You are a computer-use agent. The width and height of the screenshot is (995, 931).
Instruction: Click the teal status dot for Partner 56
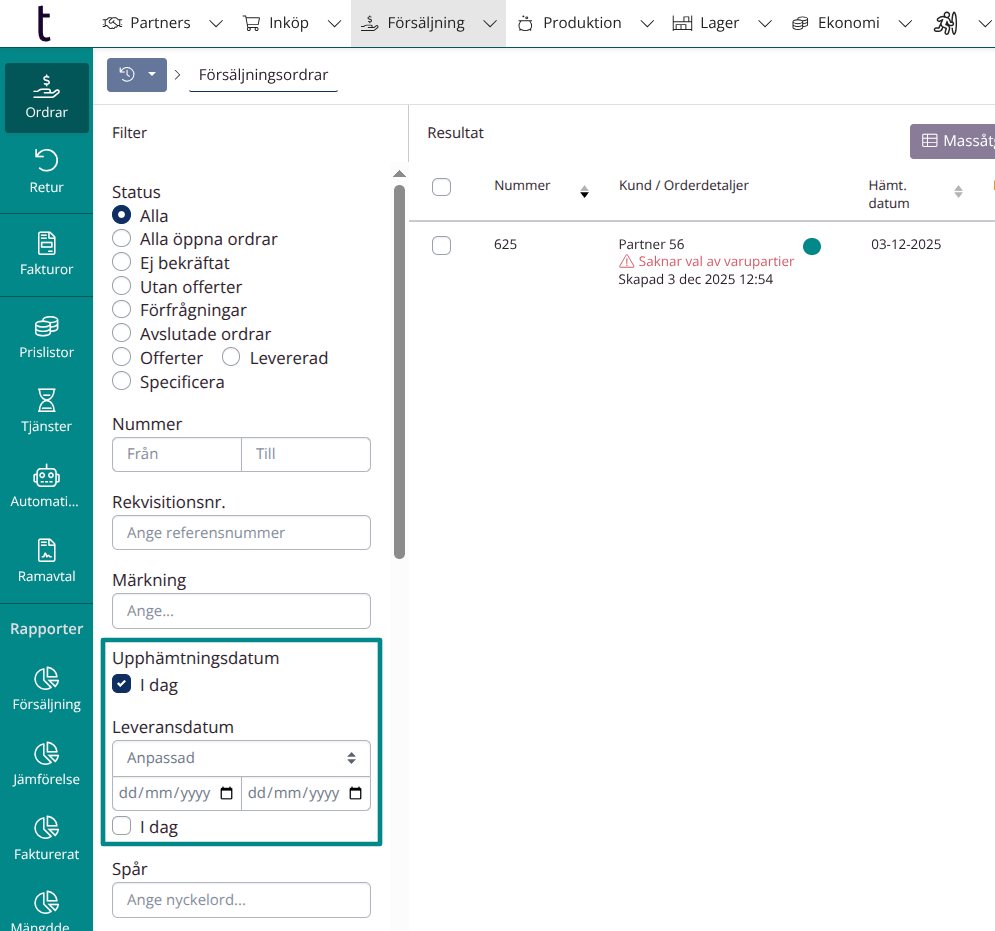coord(812,246)
